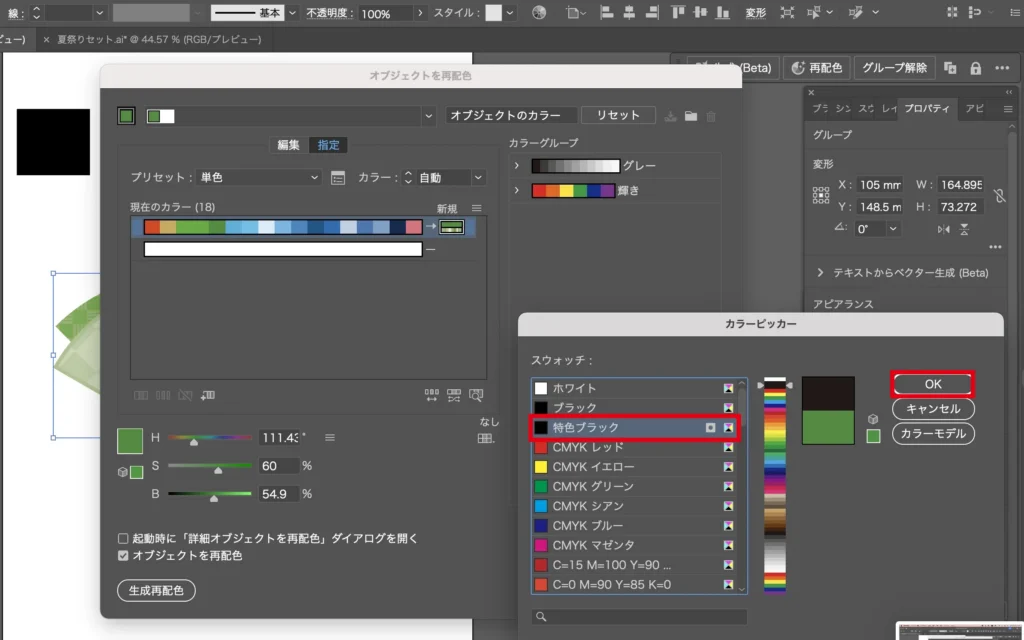Click the recolor artwork globe icon in control bar

[x=539, y=13]
